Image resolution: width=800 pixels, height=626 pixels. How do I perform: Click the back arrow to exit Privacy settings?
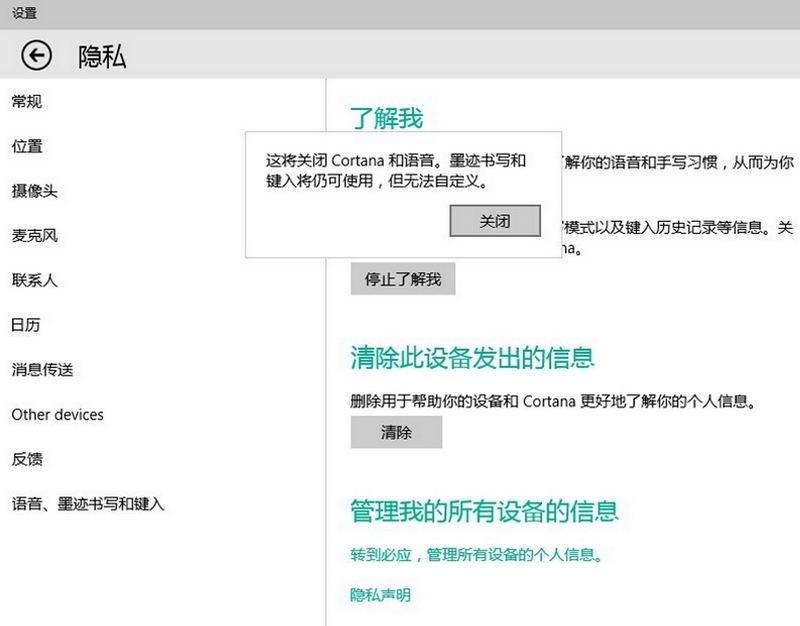[x=35, y=57]
